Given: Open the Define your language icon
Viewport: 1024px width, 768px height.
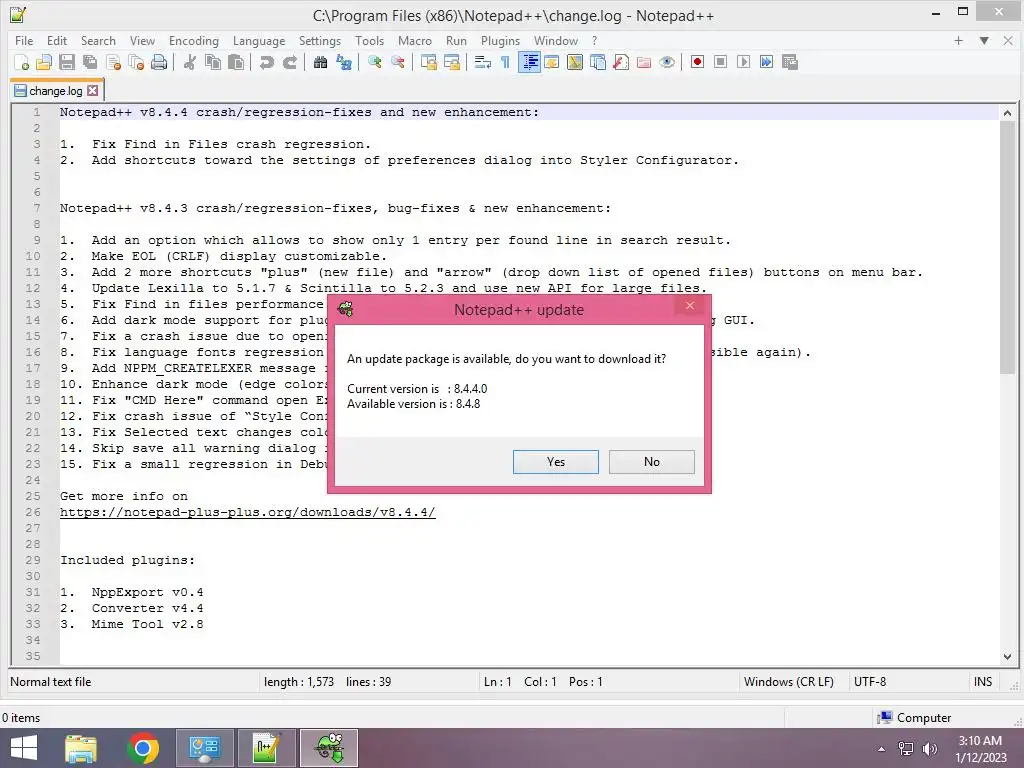Looking at the screenshot, I should click(552, 62).
